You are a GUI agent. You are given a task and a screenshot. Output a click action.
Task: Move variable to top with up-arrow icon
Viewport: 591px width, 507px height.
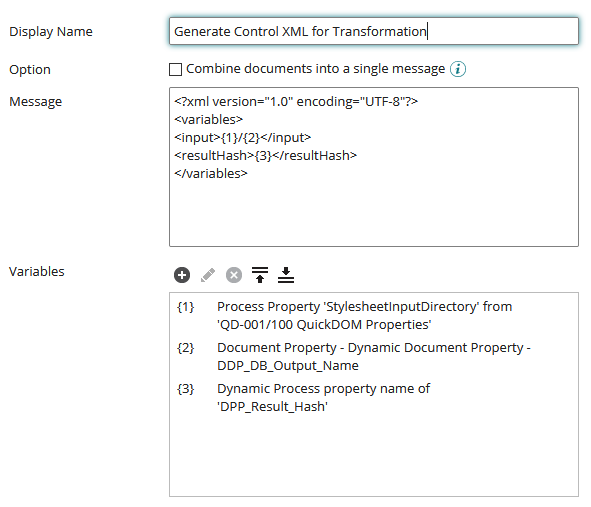pyautogui.click(x=260, y=275)
